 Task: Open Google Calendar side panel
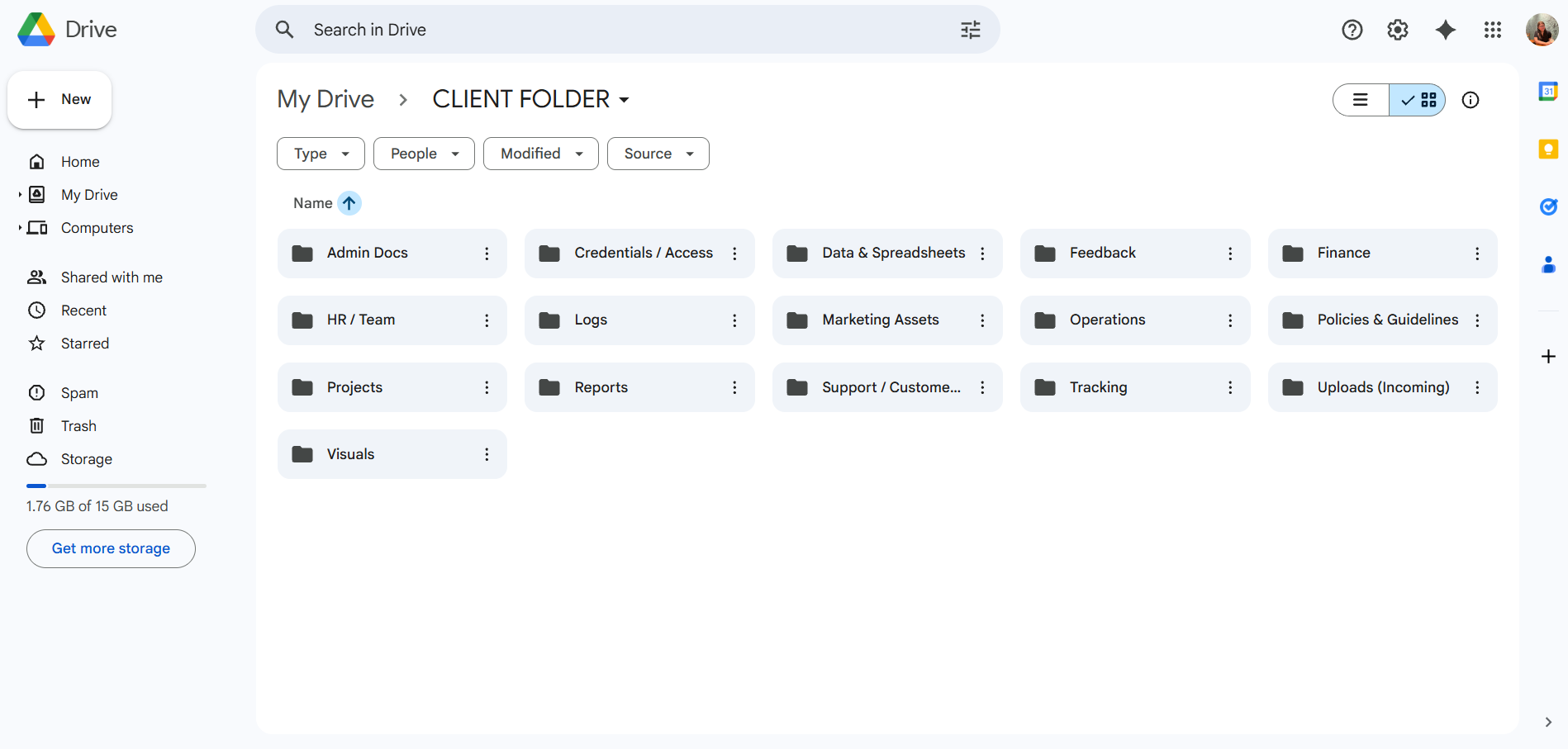1548,91
